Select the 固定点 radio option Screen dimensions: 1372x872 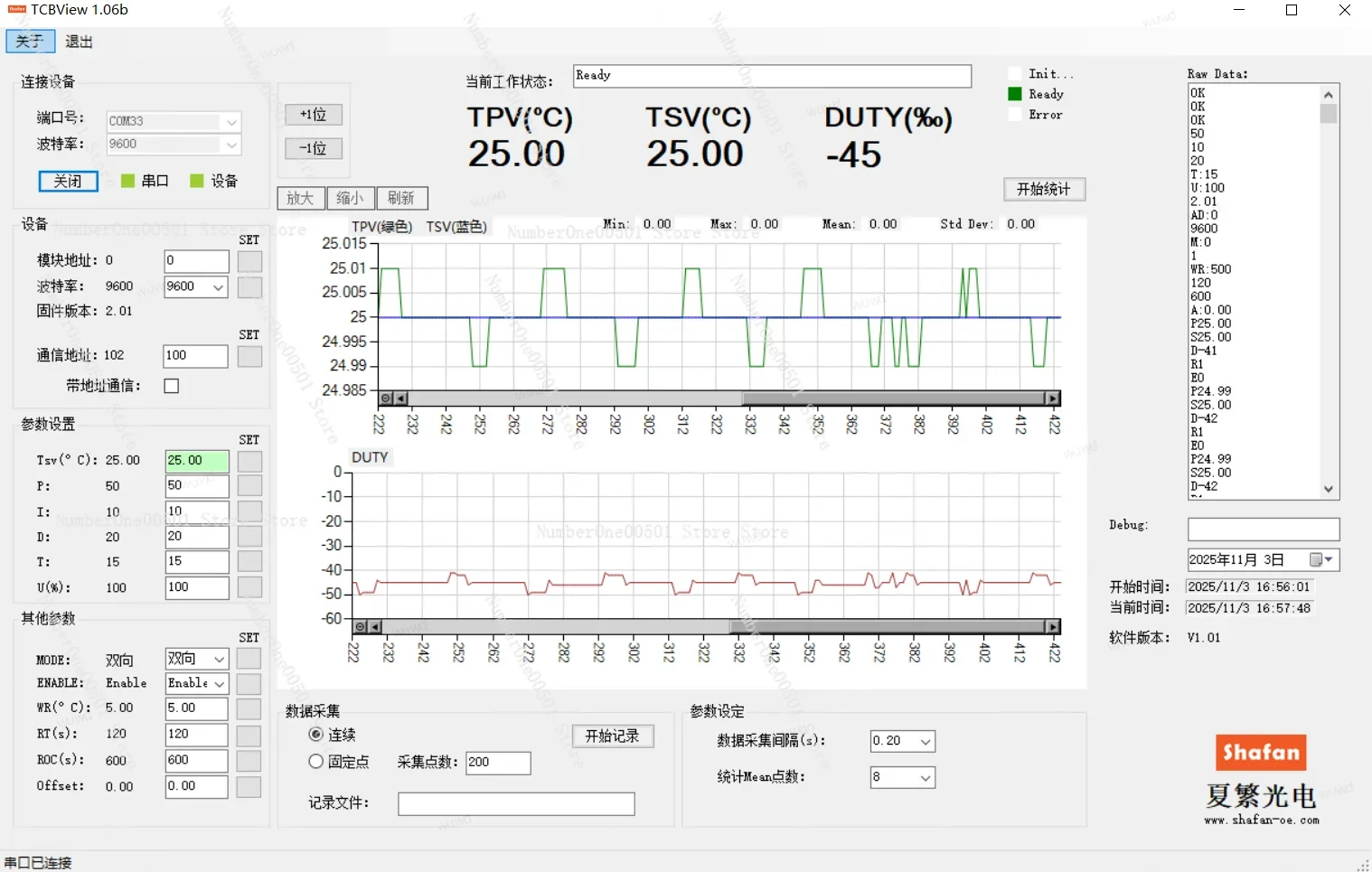pyautogui.click(x=316, y=762)
